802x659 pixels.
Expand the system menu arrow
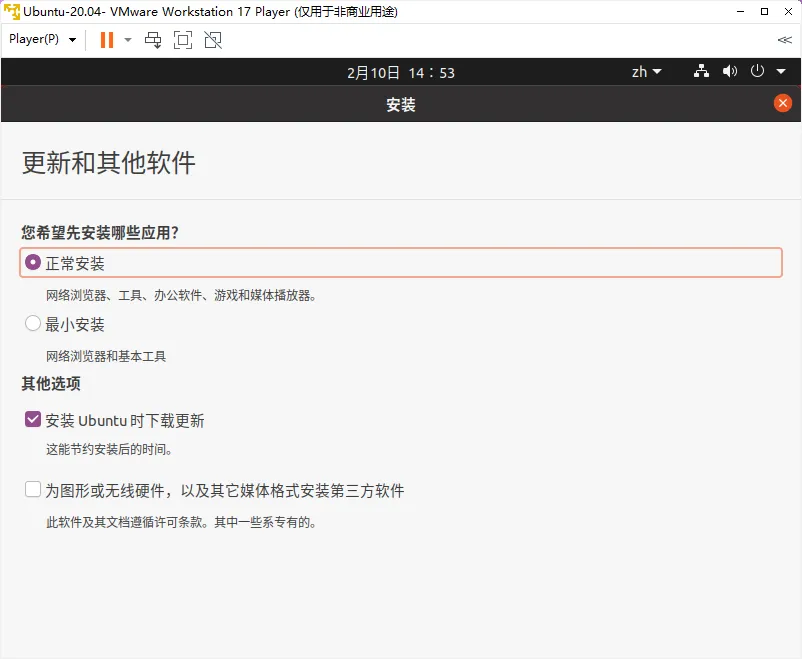781,72
